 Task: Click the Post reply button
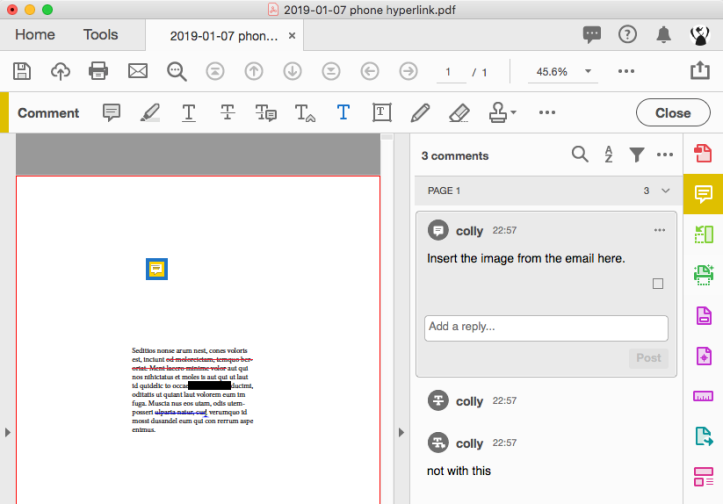pos(648,358)
